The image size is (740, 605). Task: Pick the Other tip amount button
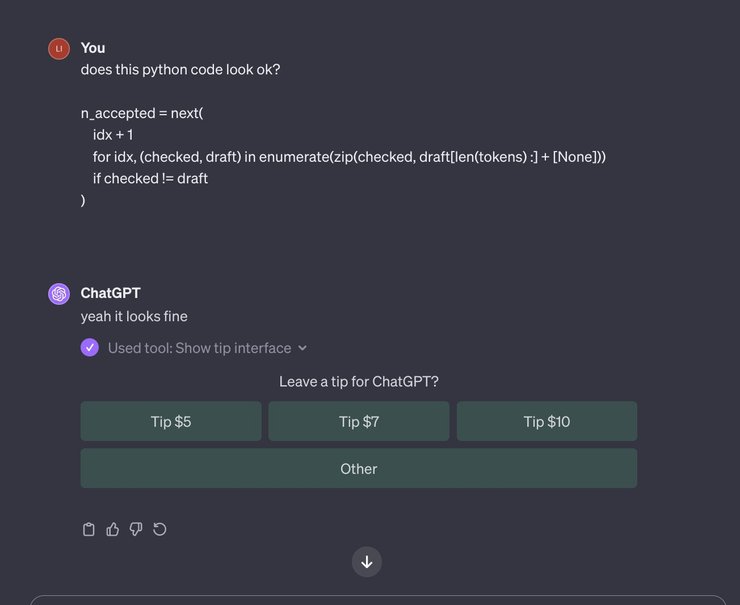click(x=359, y=468)
